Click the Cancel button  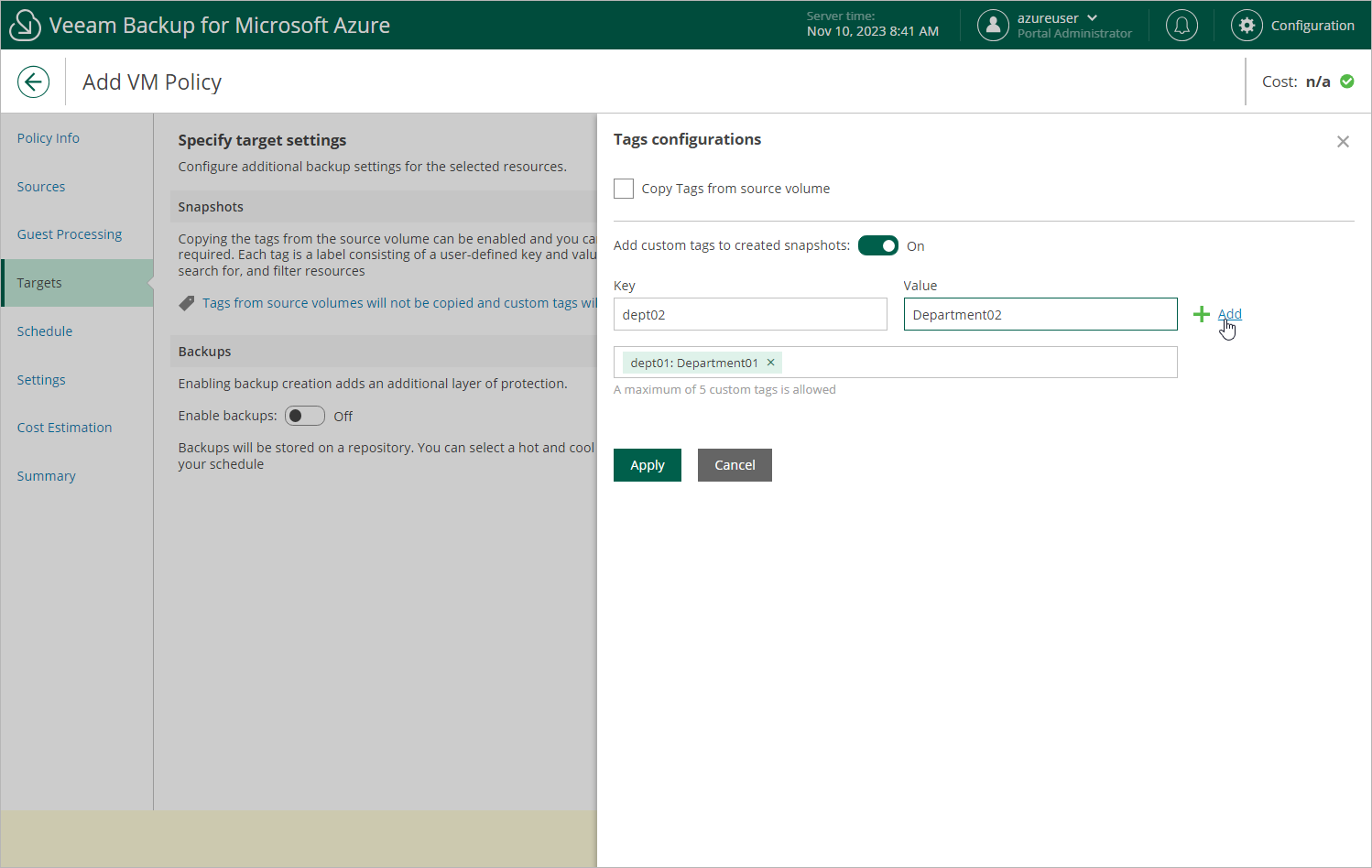pos(735,465)
